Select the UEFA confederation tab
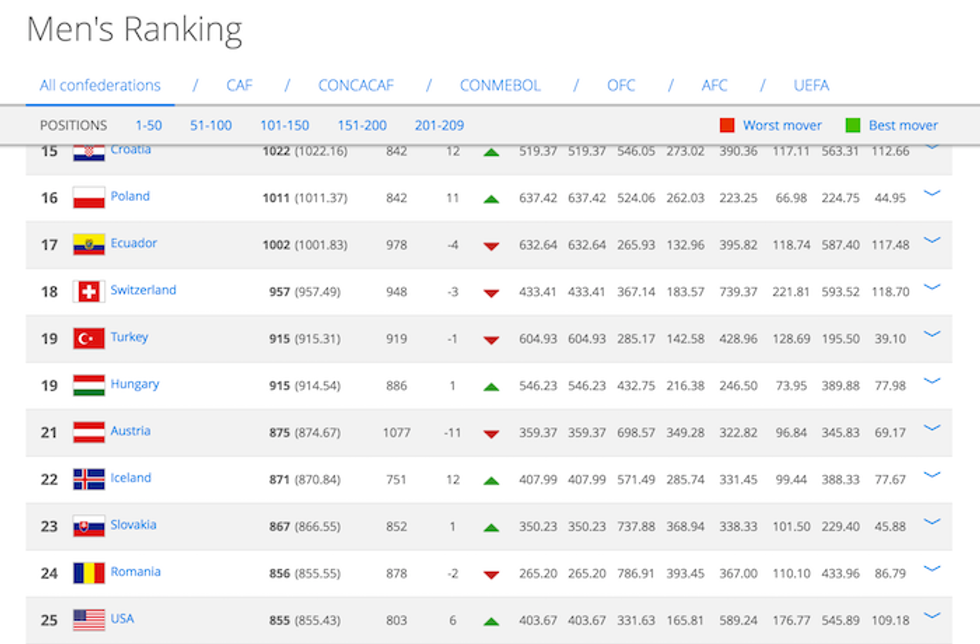 [811, 85]
